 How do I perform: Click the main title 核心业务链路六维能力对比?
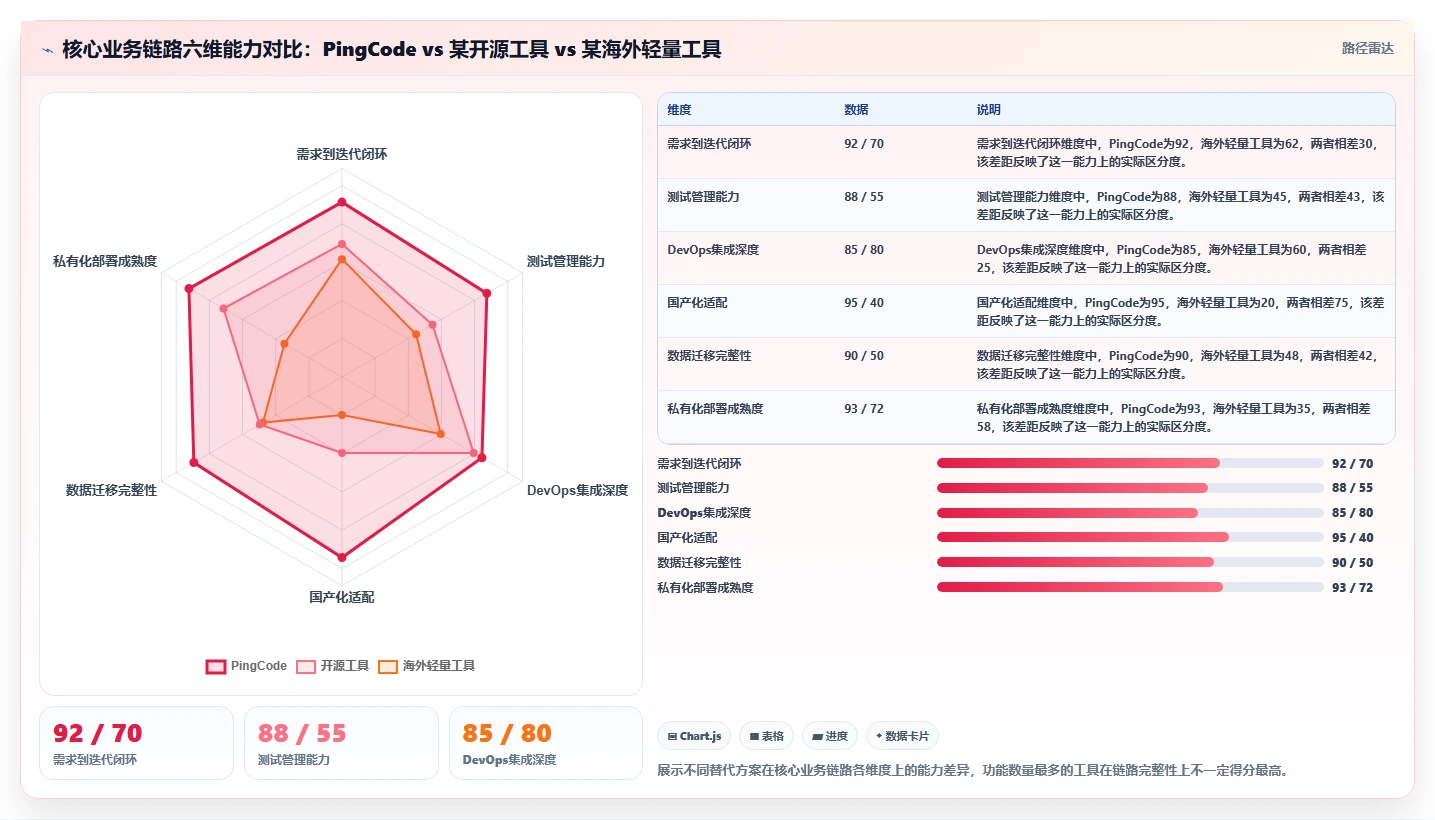[x=391, y=49]
